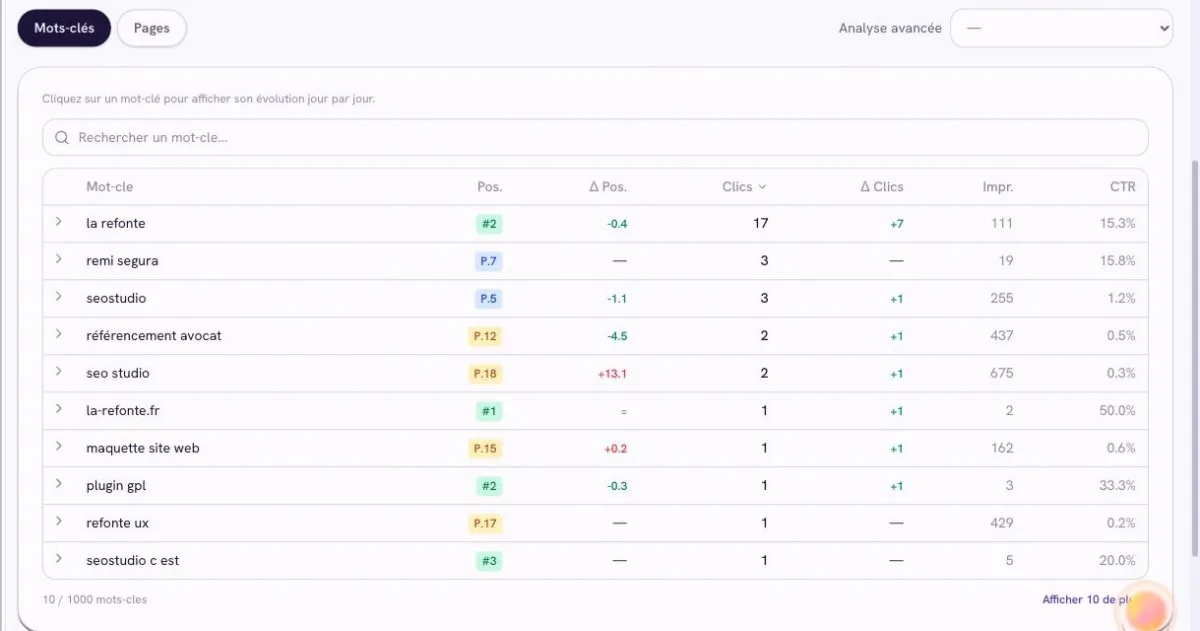Sort by the Δ Pos. column header
The width and height of the screenshot is (1200, 631).
pyautogui.click(x=608, y=187)
